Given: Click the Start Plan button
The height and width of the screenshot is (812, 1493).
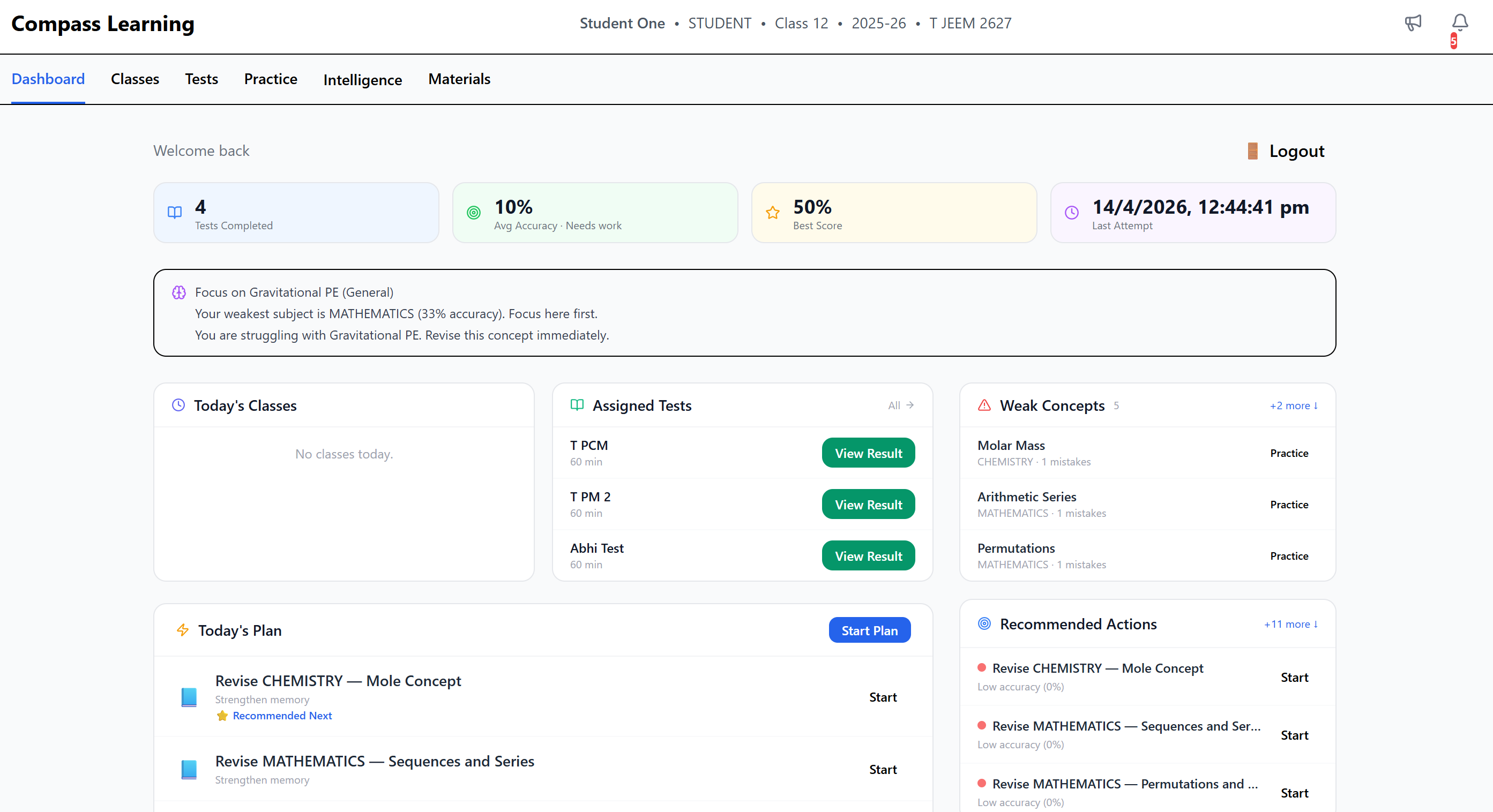Looking at the screenshot, I should click(x=869, y=631).
